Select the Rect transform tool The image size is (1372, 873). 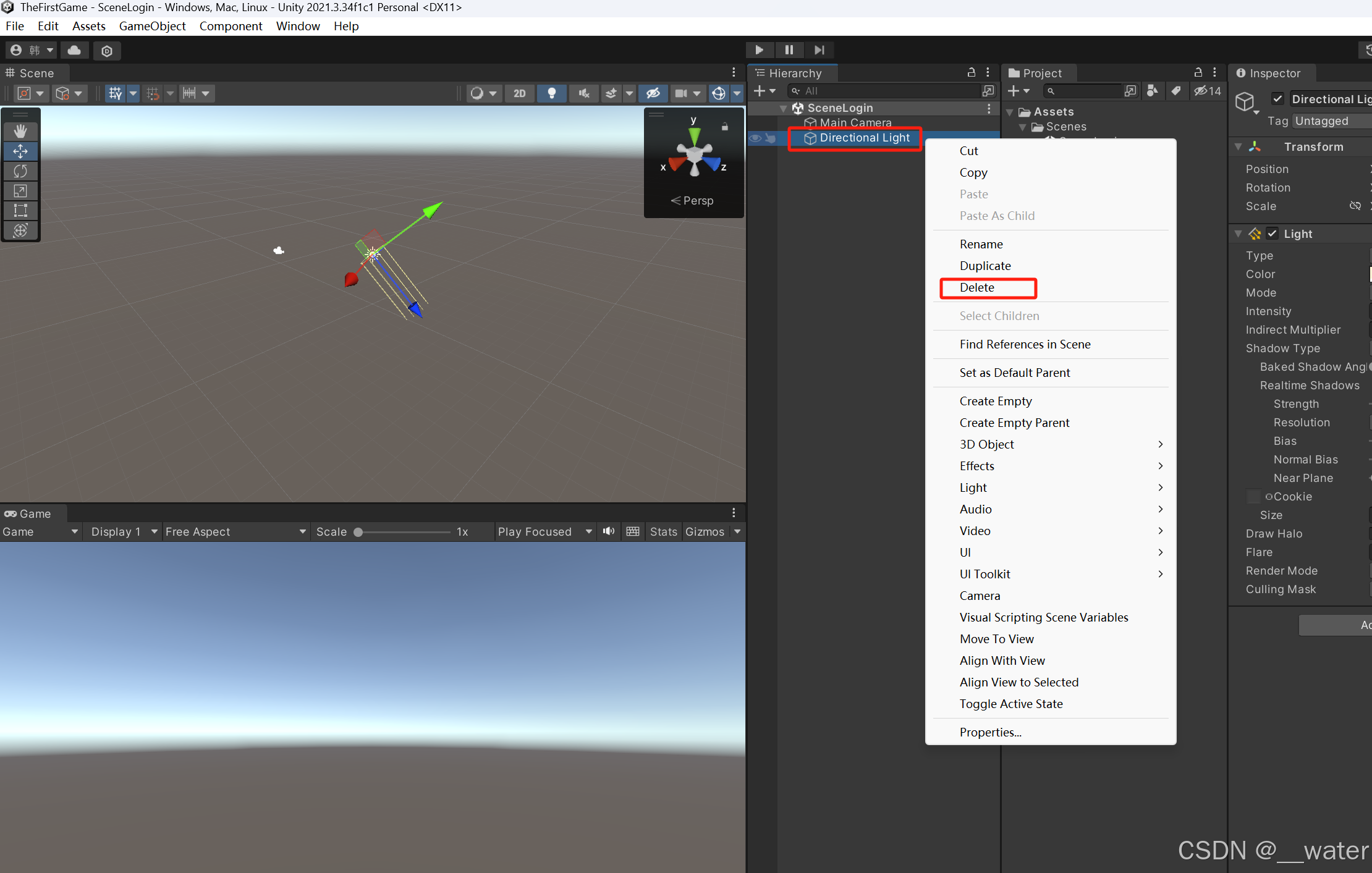[20, 210]
